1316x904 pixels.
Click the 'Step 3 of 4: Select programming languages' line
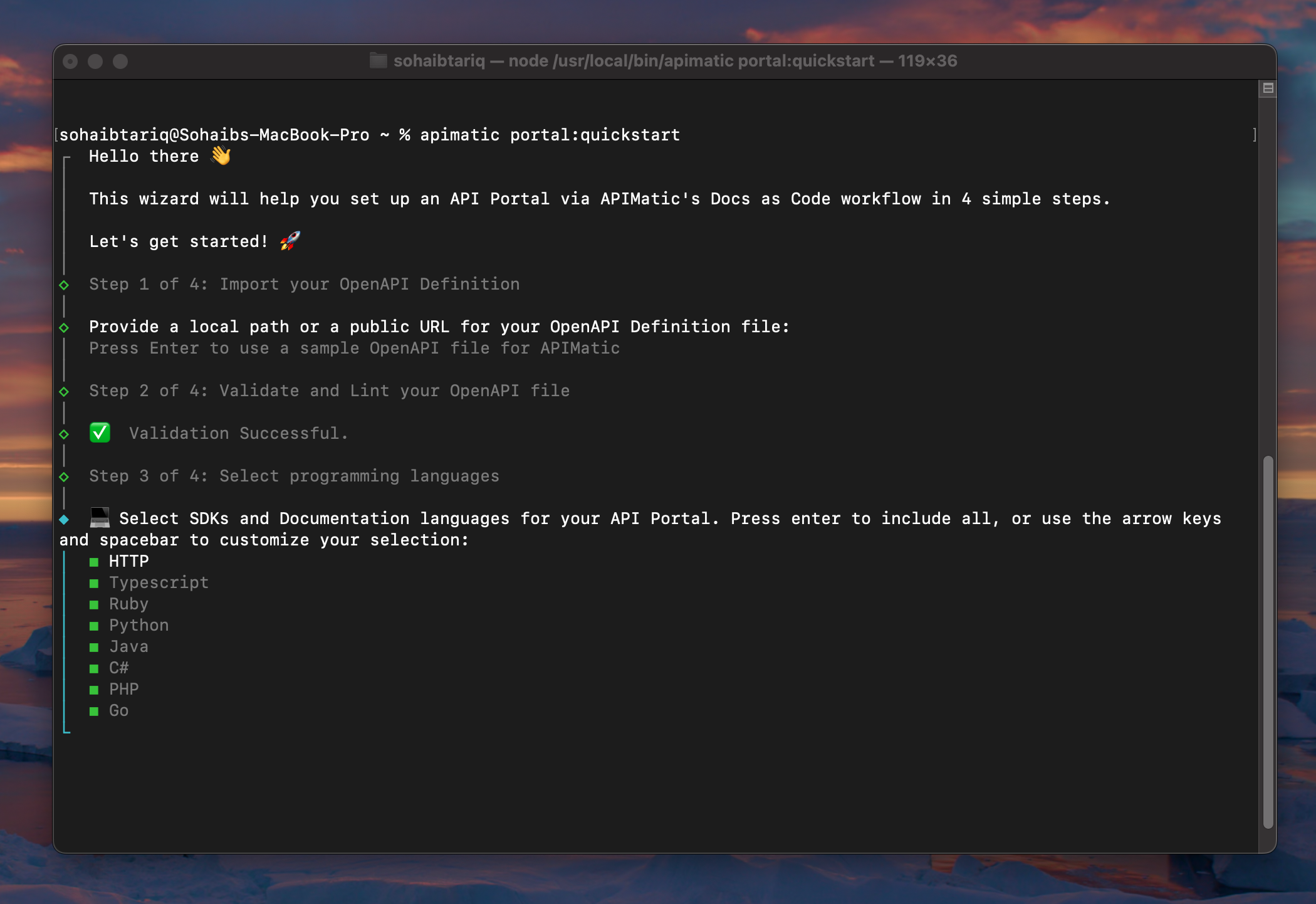[x=294, y=476]
